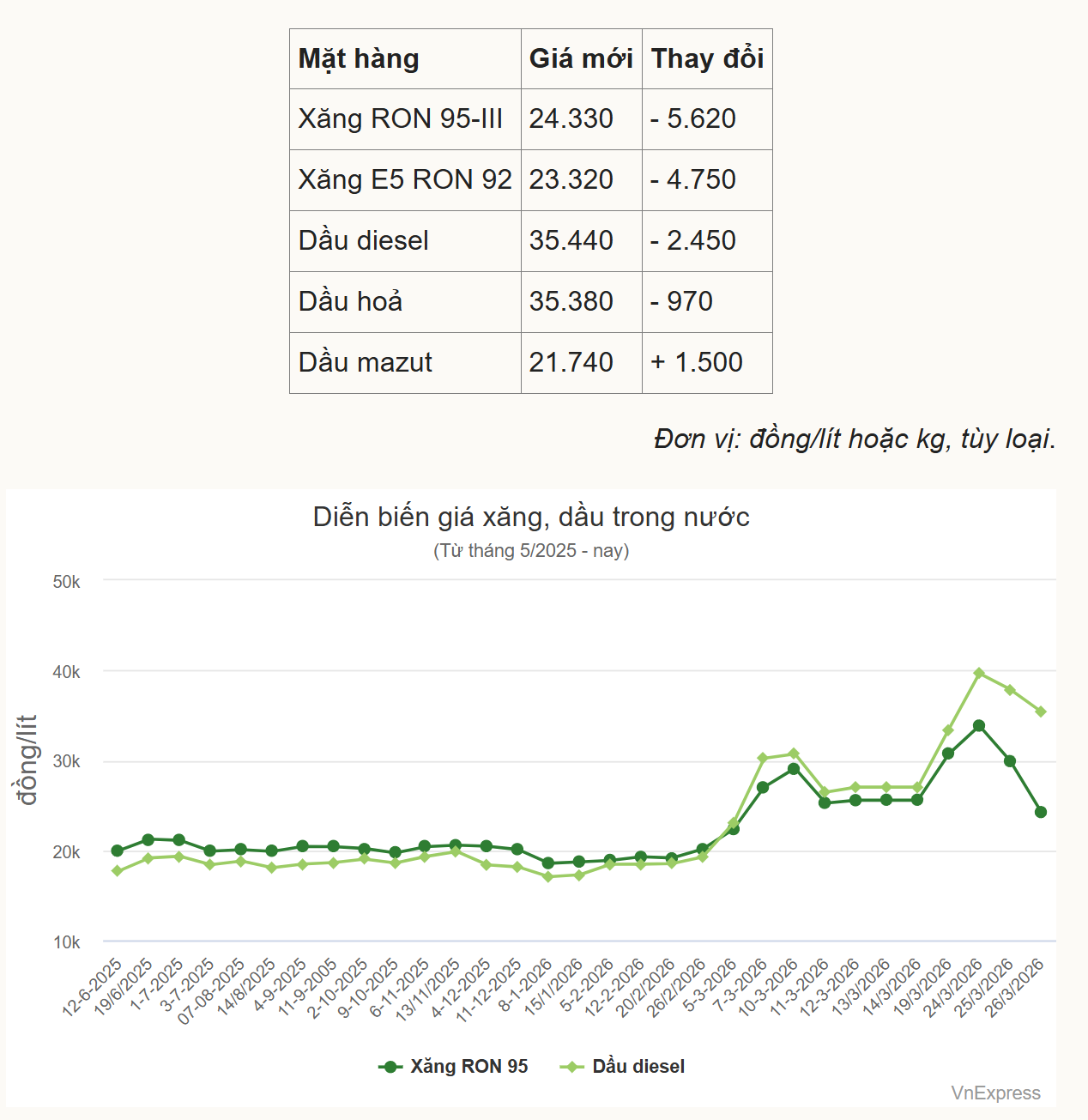1088x1120 pixels.
Task: Click the chart title "Diễn biến giá xăng, dầu trong nước"
Action: [x=531, y=518]
